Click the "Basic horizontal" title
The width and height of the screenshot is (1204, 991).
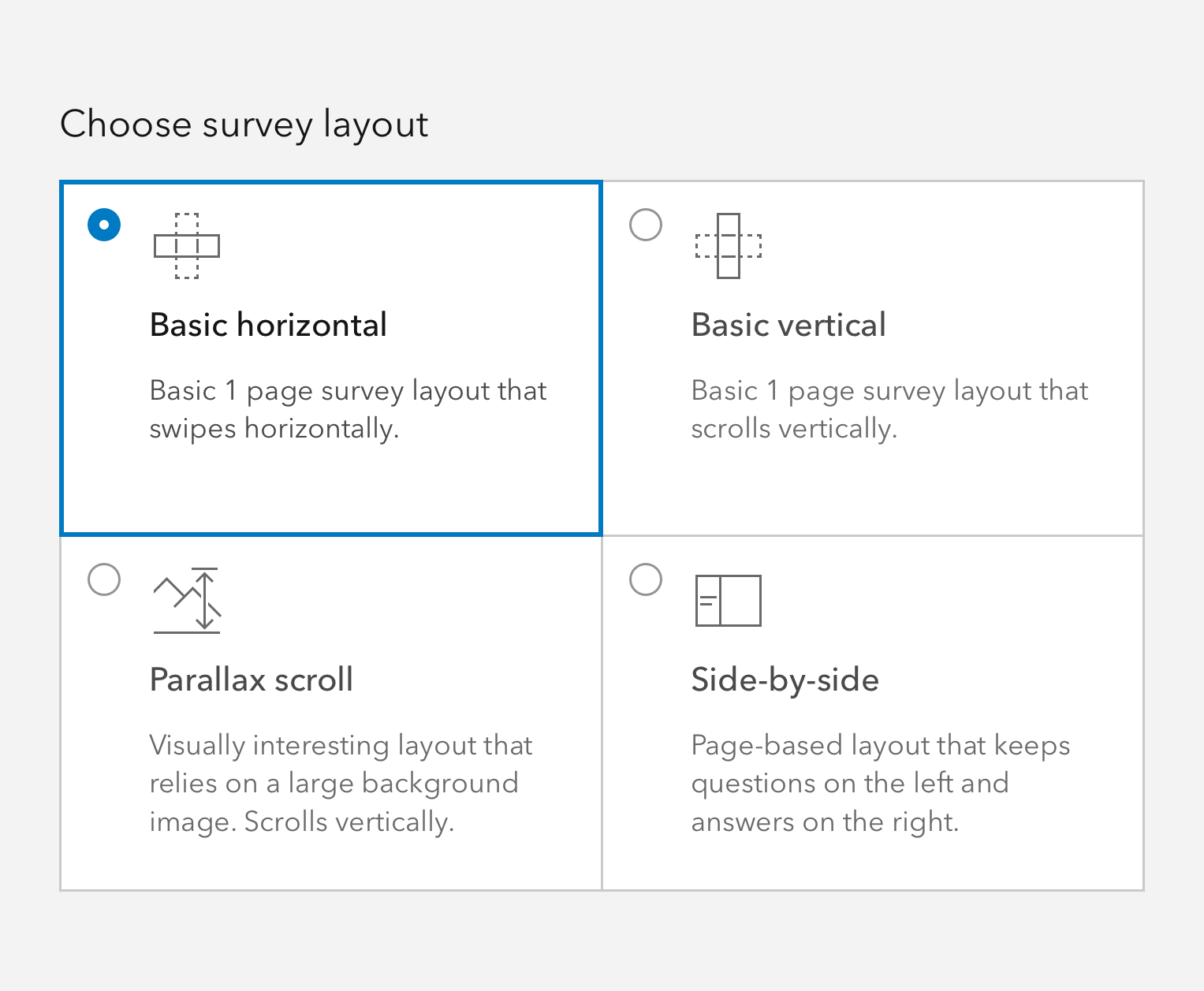click(268, 325)
